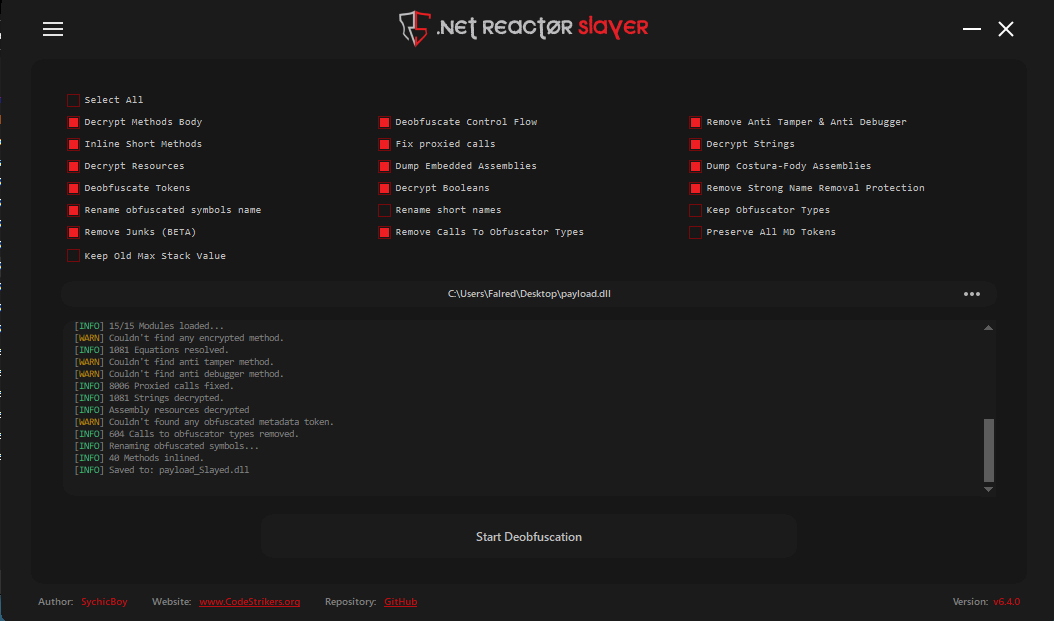This screenshot has height=621, width=1054.
Task: Check Preserve All MD Tokens
Action: [695, 231]
